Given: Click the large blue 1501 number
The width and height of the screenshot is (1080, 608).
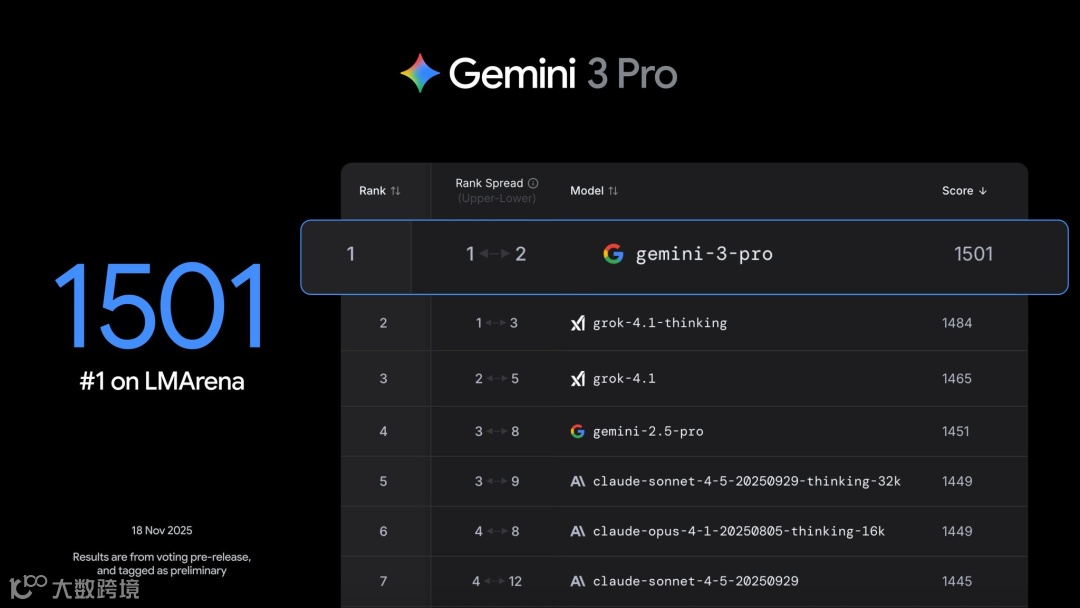Looking at the screenshot, I should click(159, 305).
